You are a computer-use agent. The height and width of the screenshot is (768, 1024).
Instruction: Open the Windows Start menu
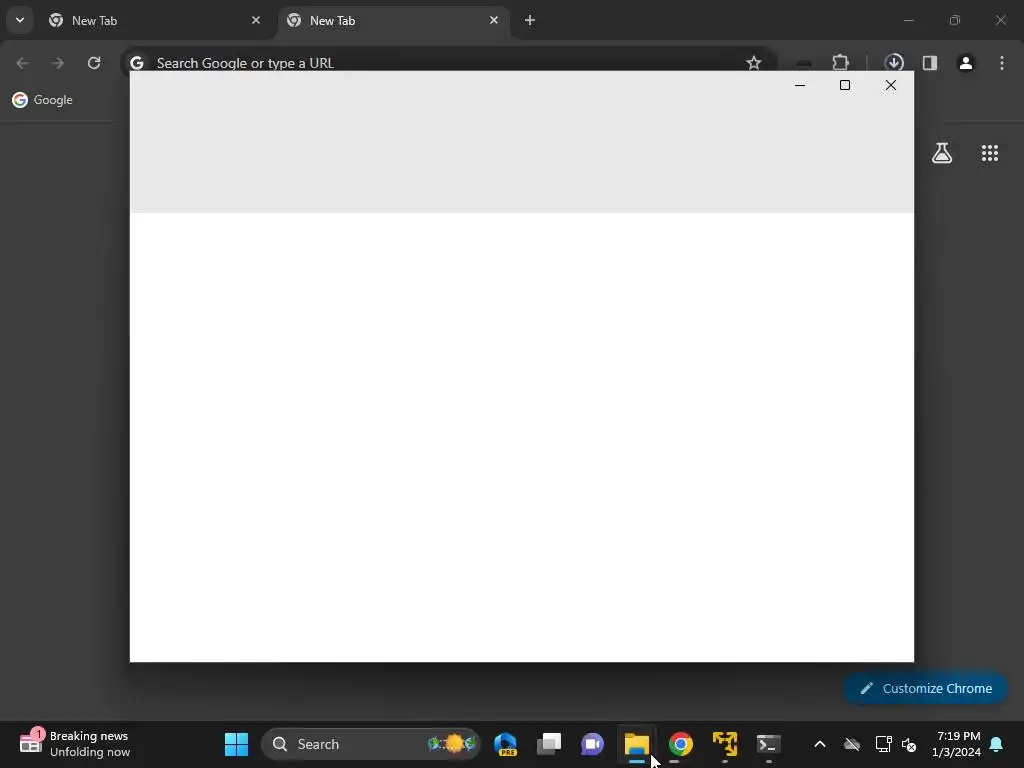[x=236, y=744]
